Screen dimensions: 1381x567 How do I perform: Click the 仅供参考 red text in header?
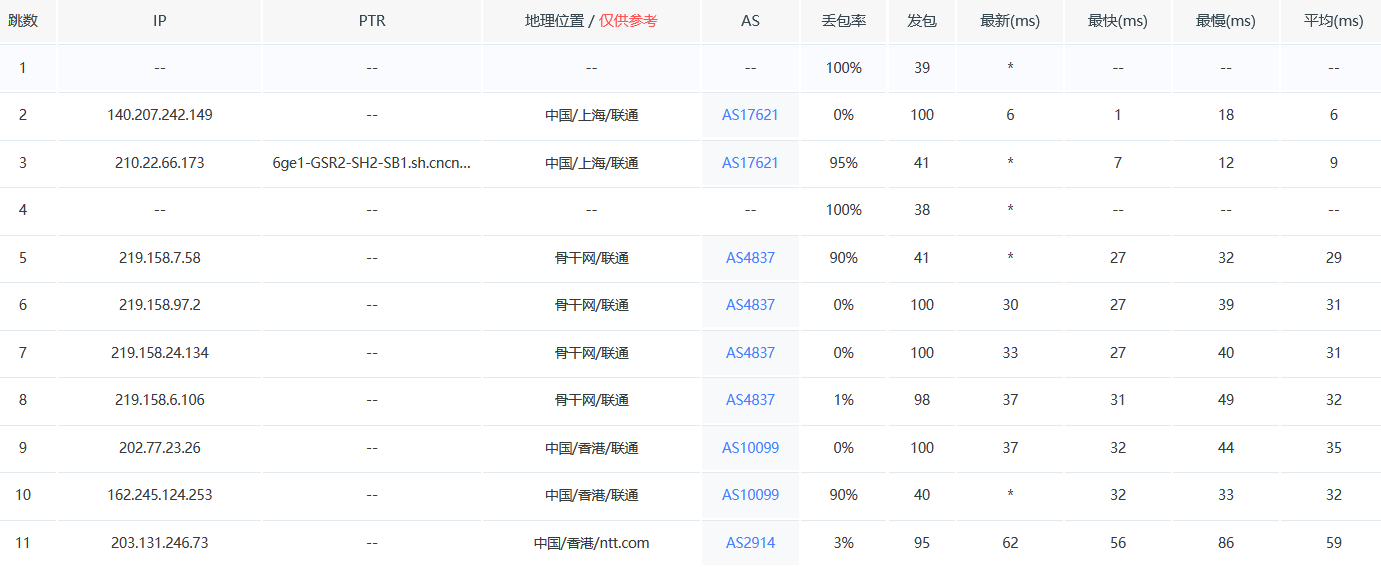point(628,21)
